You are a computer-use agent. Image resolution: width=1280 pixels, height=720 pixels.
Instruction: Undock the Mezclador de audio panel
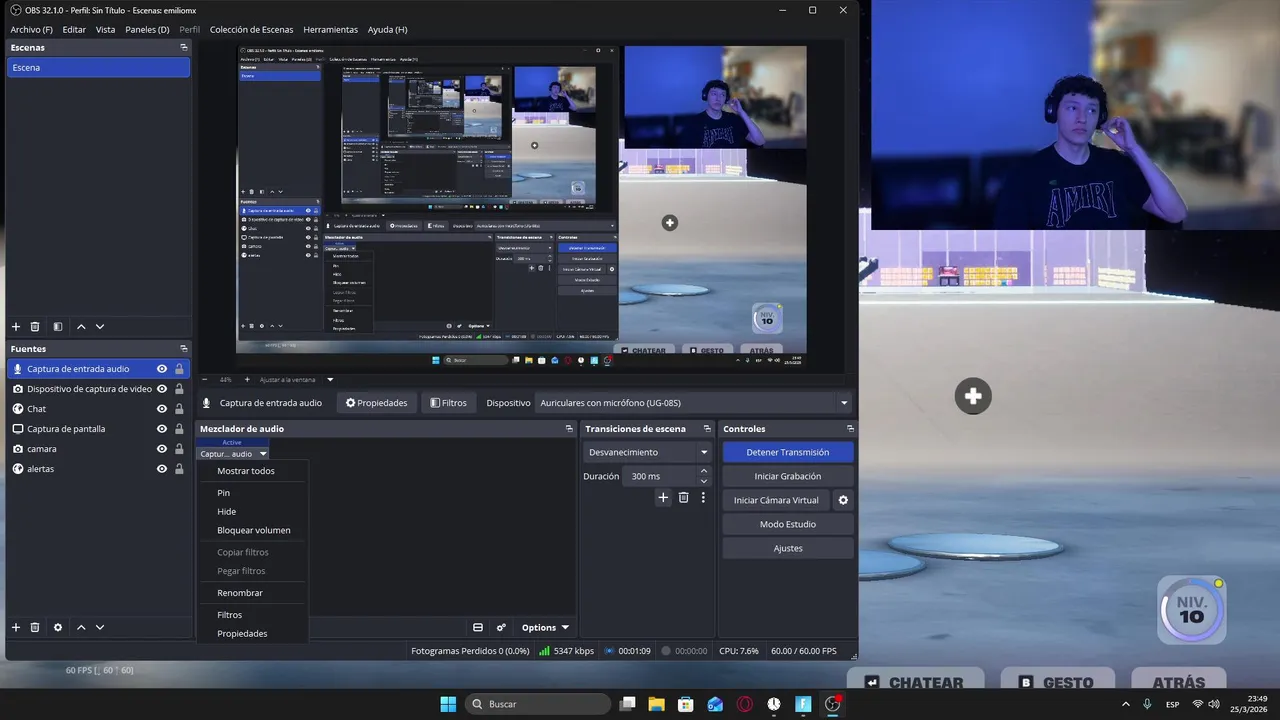pyautogui.click(x=569, y=429)
